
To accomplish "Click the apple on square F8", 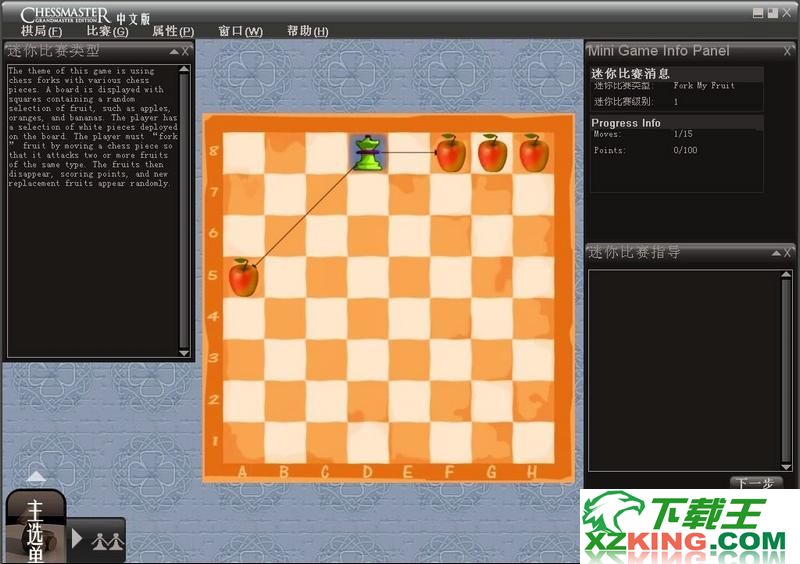I will [451, 153].
